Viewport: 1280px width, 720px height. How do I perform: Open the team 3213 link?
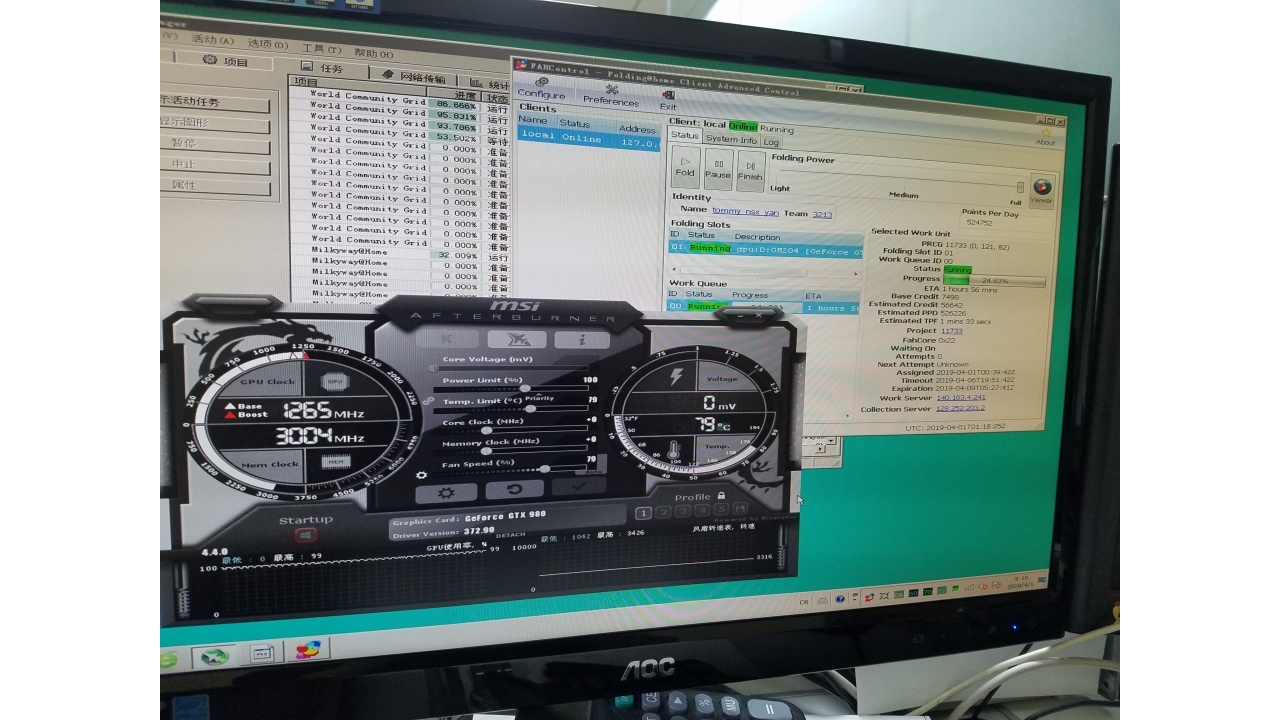pos(823,214)
